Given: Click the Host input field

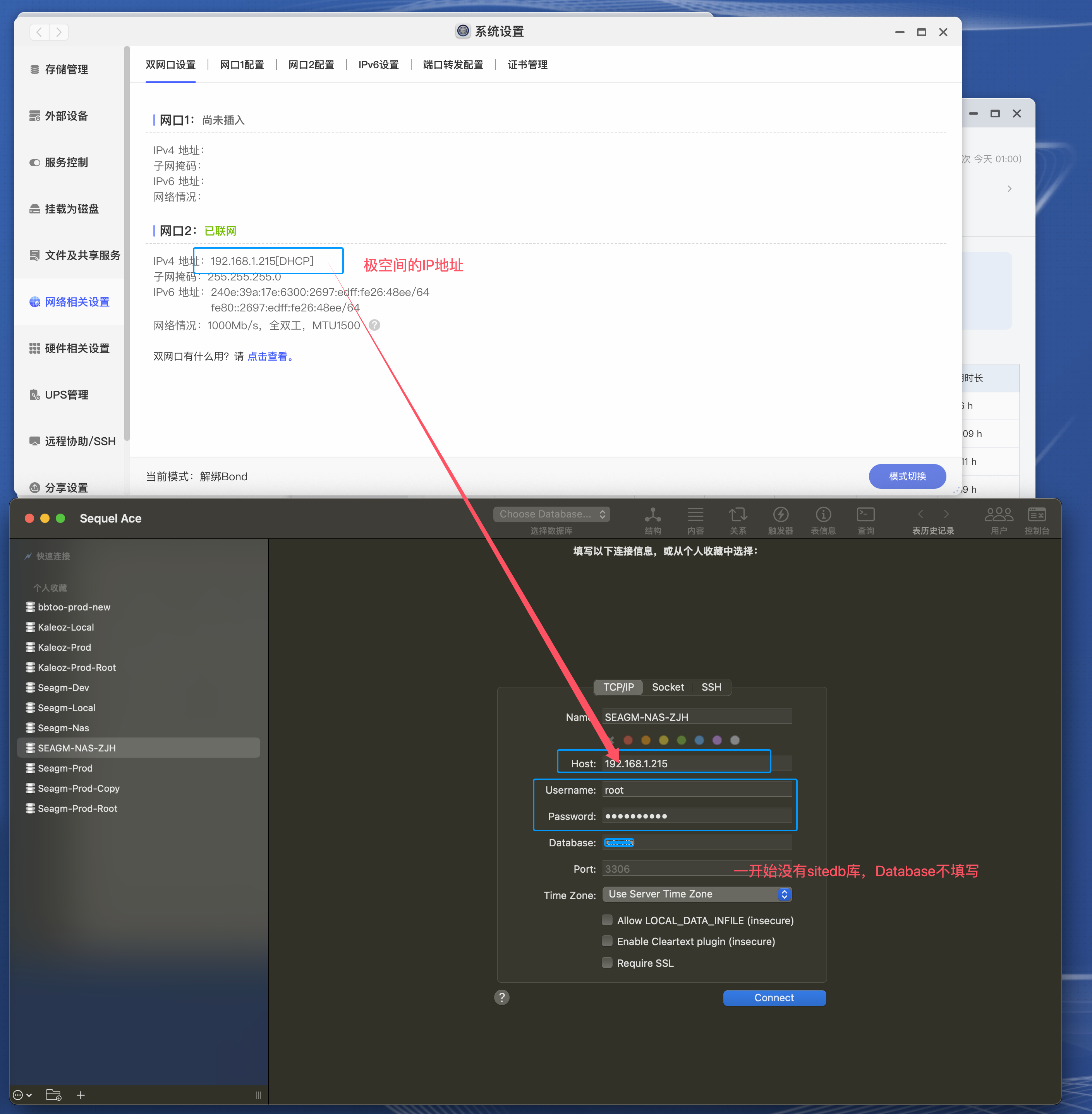Looking at the screenshot, I should (697, 763).
